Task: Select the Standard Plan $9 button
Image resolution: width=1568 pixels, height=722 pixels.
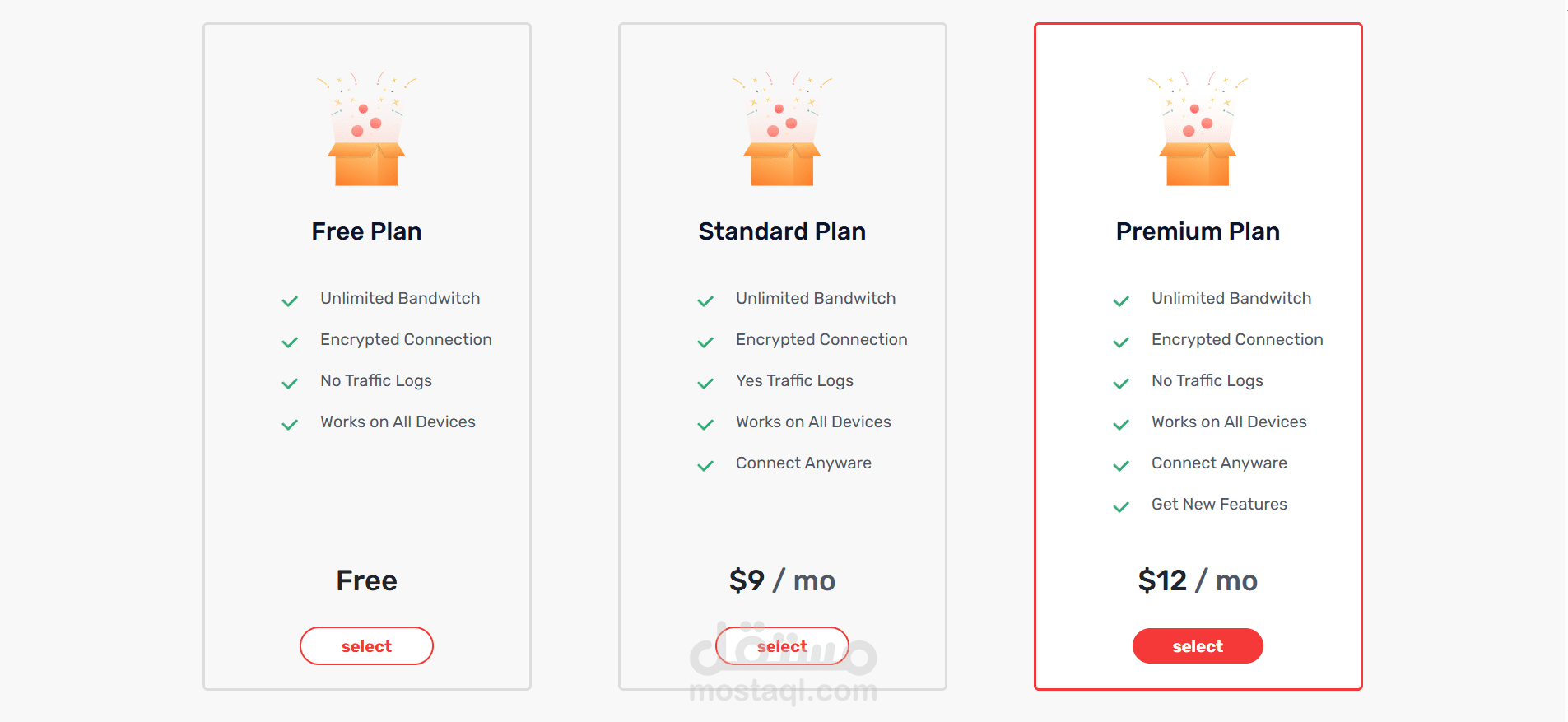Action: coord(782,646)
